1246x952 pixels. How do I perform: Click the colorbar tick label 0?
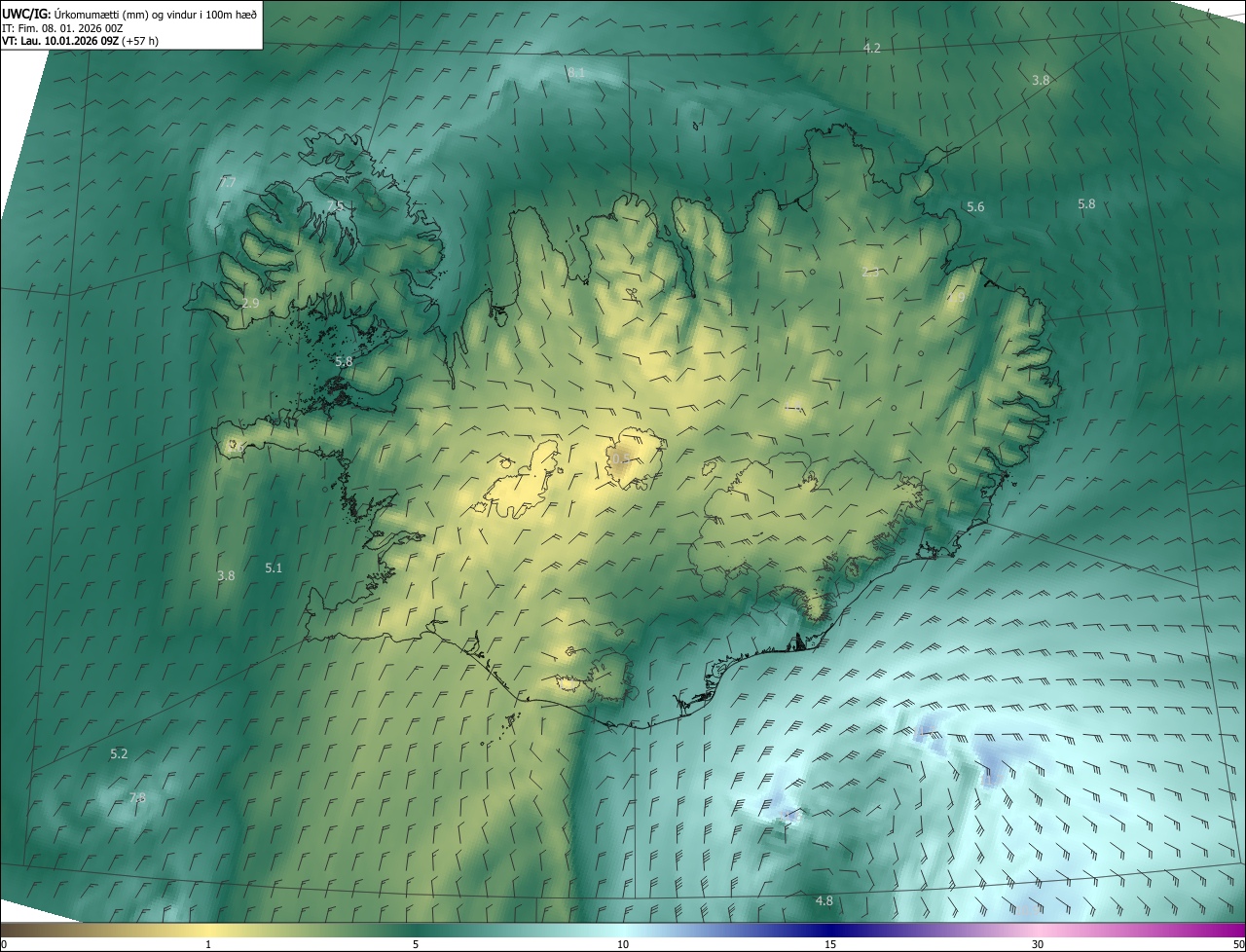pos(4,944)
